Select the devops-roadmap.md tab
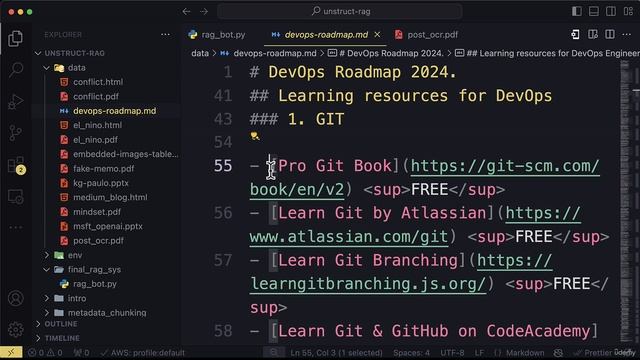This screenshot has height=360, width=640. coord(325,35)
